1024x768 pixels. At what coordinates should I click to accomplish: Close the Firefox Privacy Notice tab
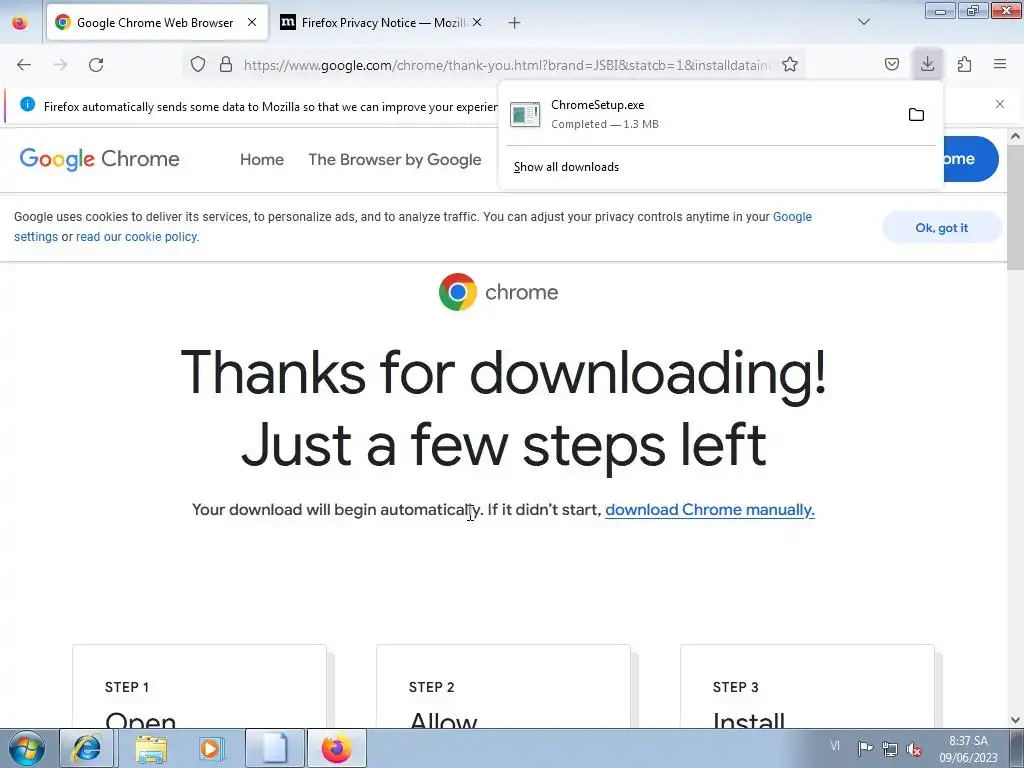click(477, 22)
